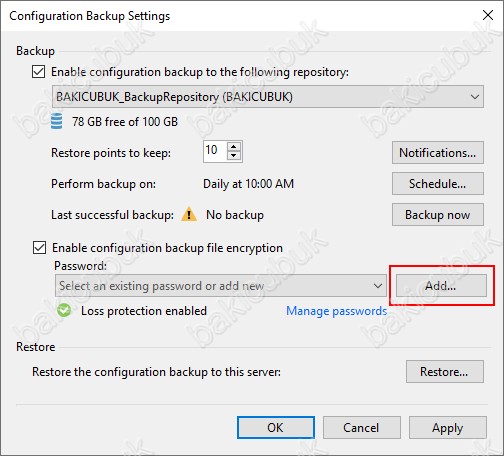Open the Schedule settings

click(x=438, y=184)
